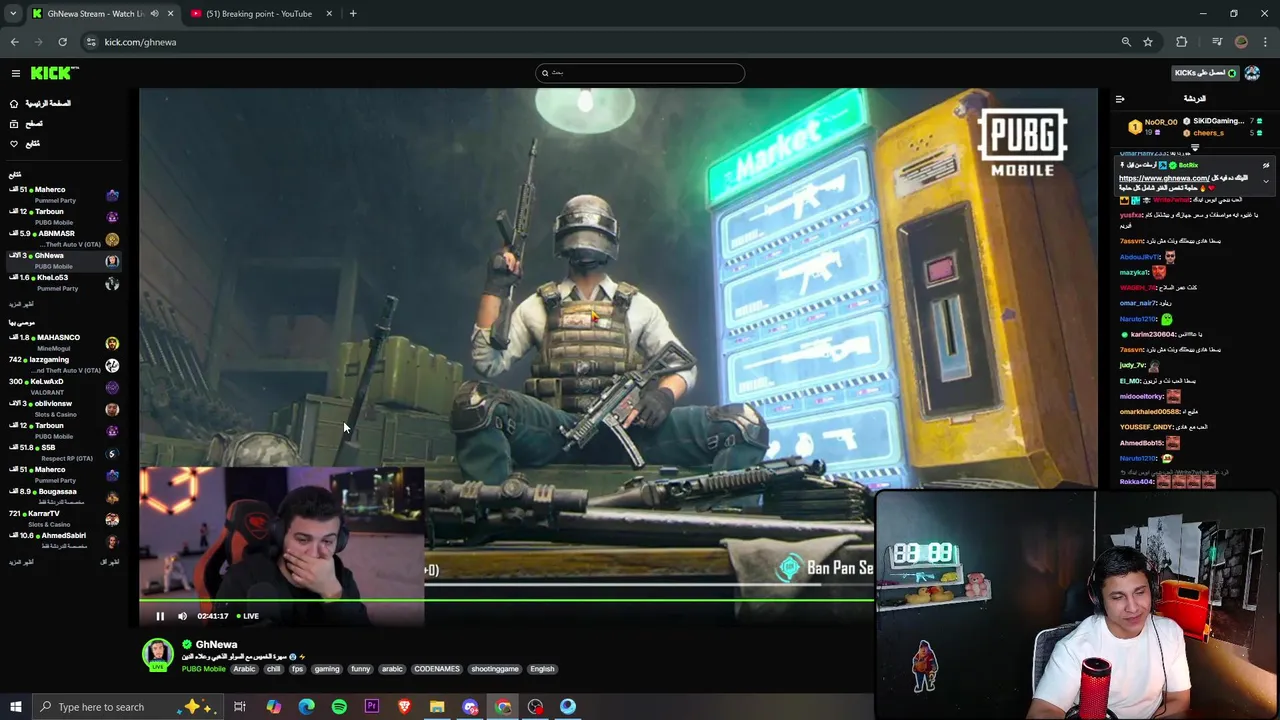Collapse the chat panel icon

coord(1119,99)
